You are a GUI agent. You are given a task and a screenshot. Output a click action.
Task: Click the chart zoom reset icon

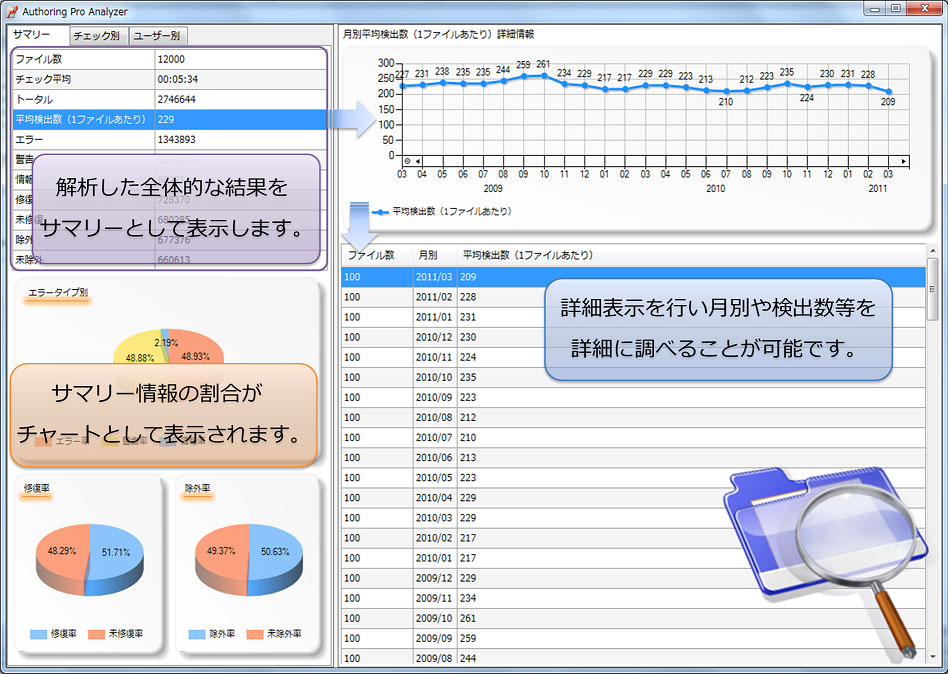pyautogui.click(x=408, y=160)
